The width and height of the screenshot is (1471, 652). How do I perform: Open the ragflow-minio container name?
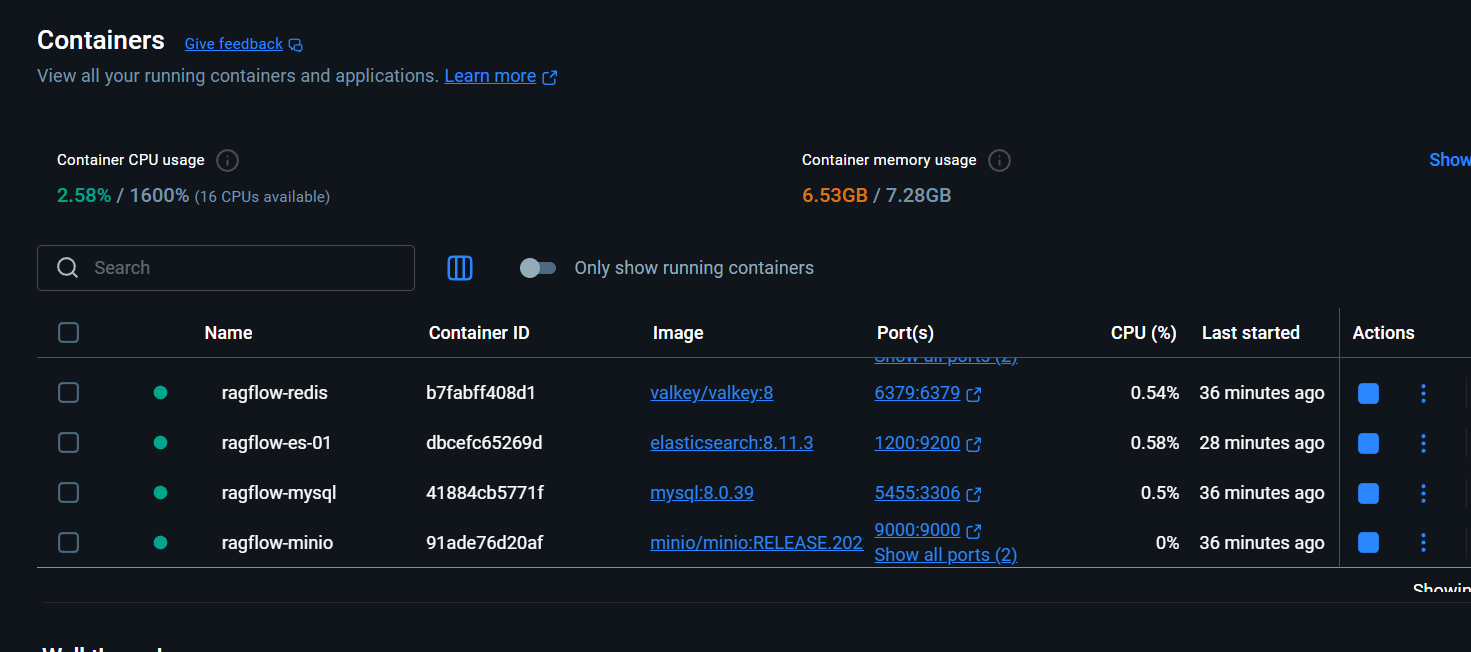pos(277,543)
